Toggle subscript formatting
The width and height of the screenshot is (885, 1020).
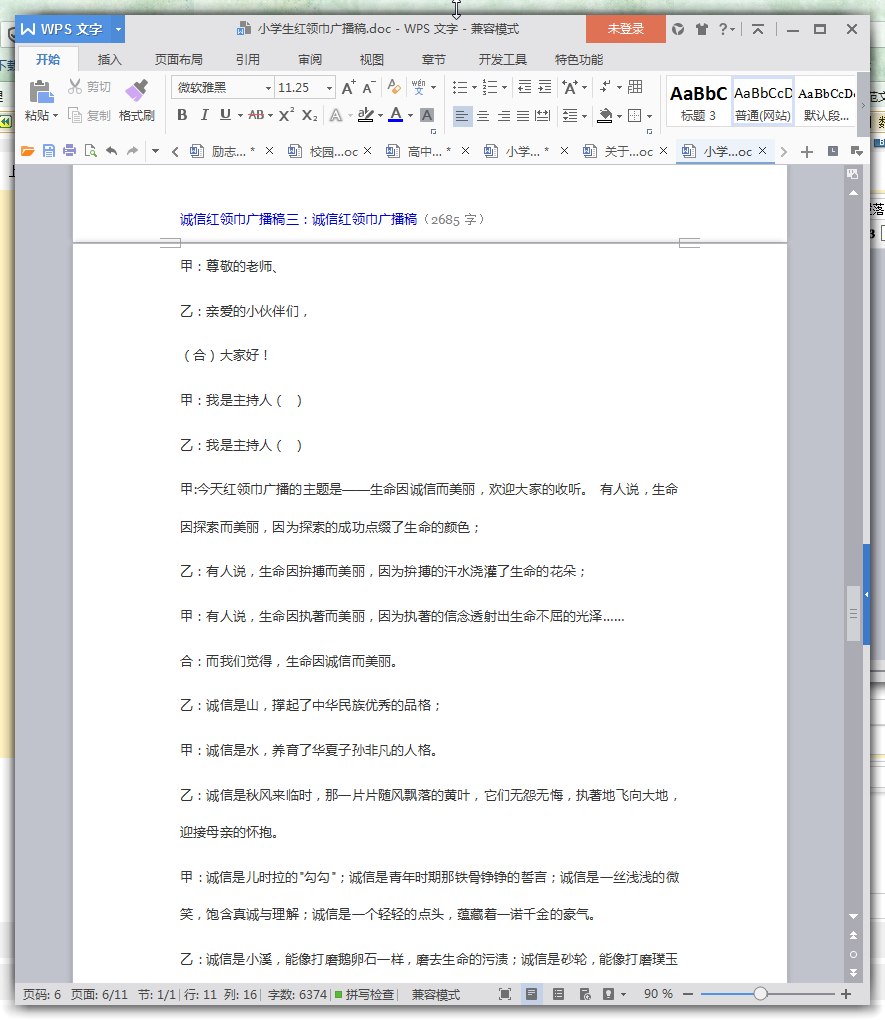(310, 116)
